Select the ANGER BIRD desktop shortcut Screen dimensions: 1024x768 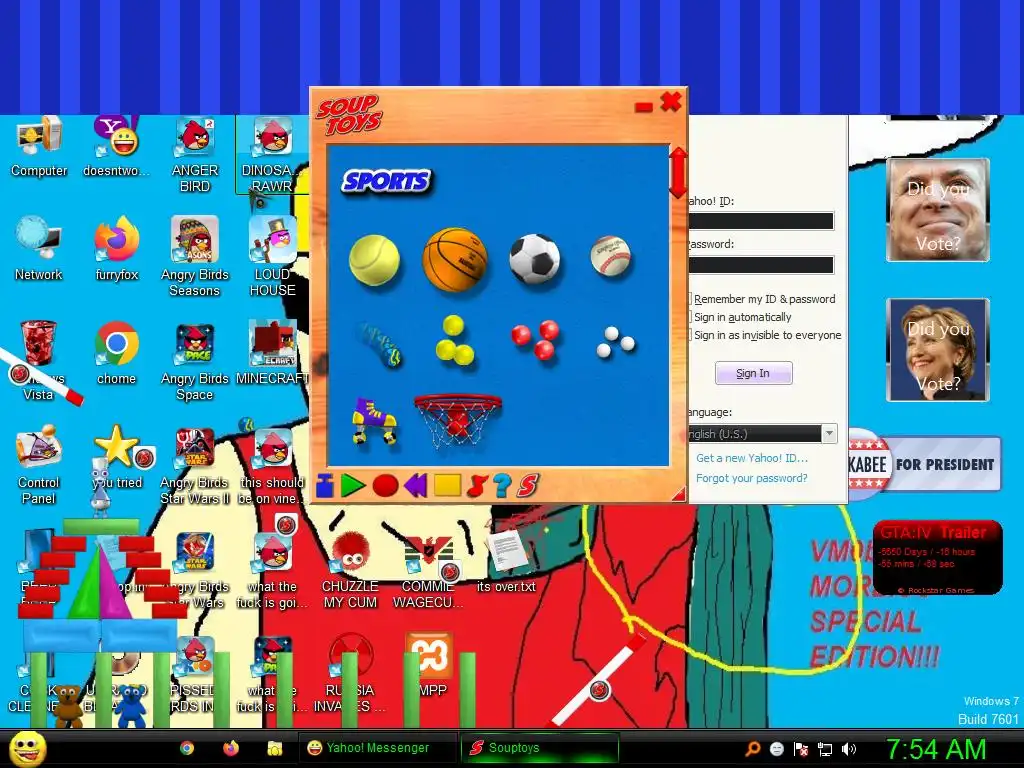[x=195, y=155]
